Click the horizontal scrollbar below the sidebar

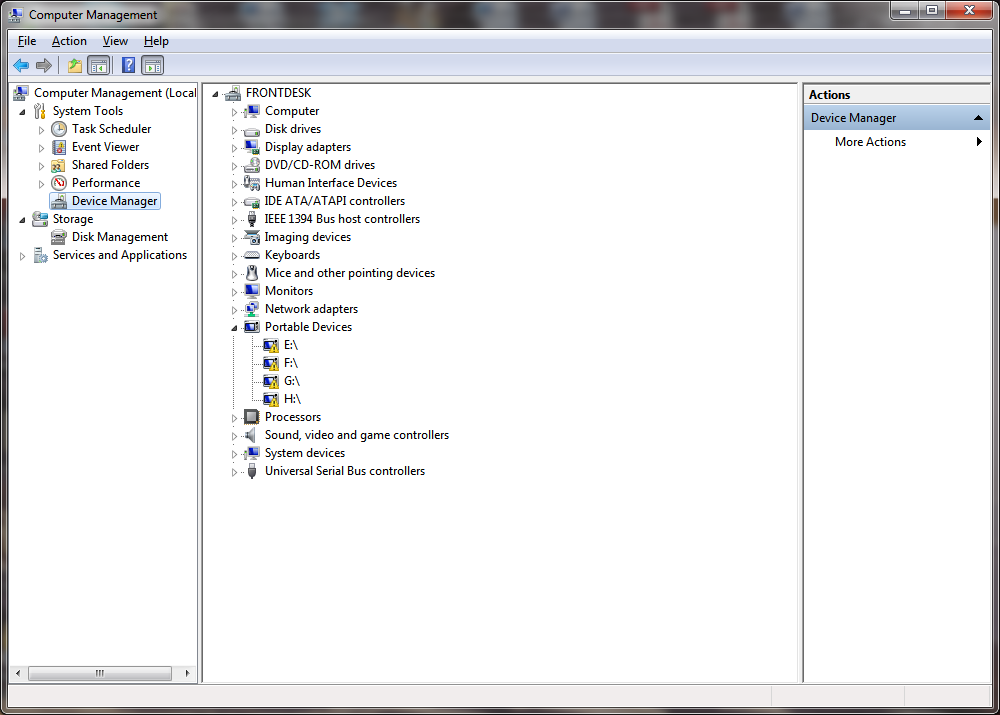tap(100, 673)
